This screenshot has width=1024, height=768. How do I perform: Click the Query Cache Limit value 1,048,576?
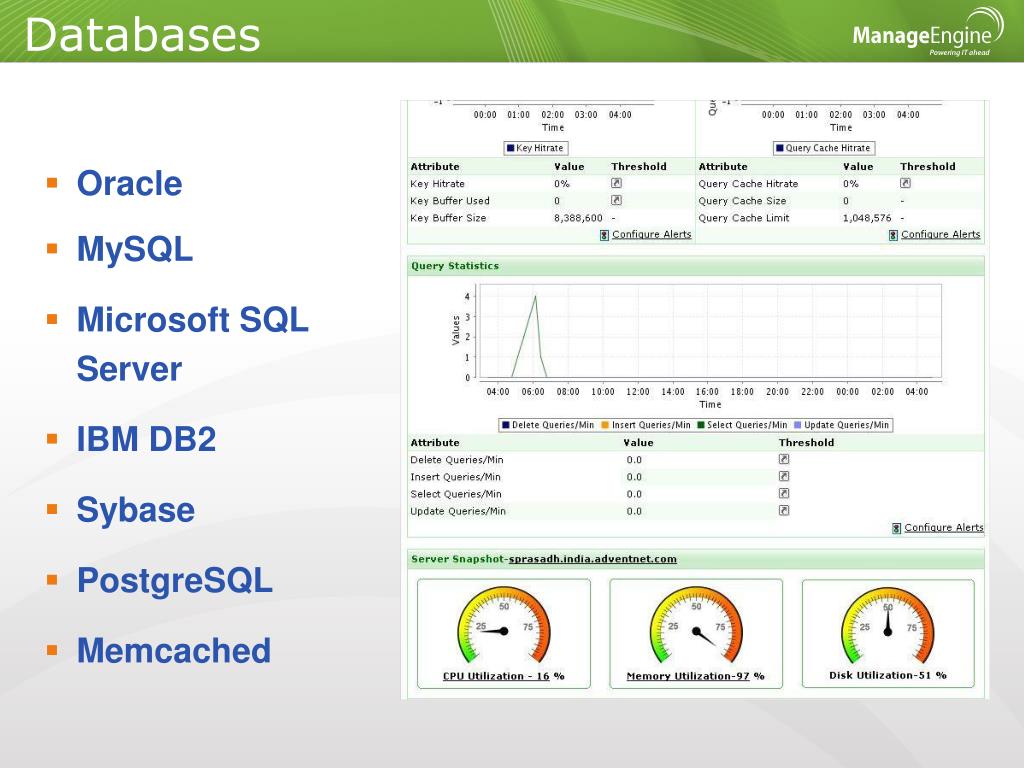[x=867, y=218]
